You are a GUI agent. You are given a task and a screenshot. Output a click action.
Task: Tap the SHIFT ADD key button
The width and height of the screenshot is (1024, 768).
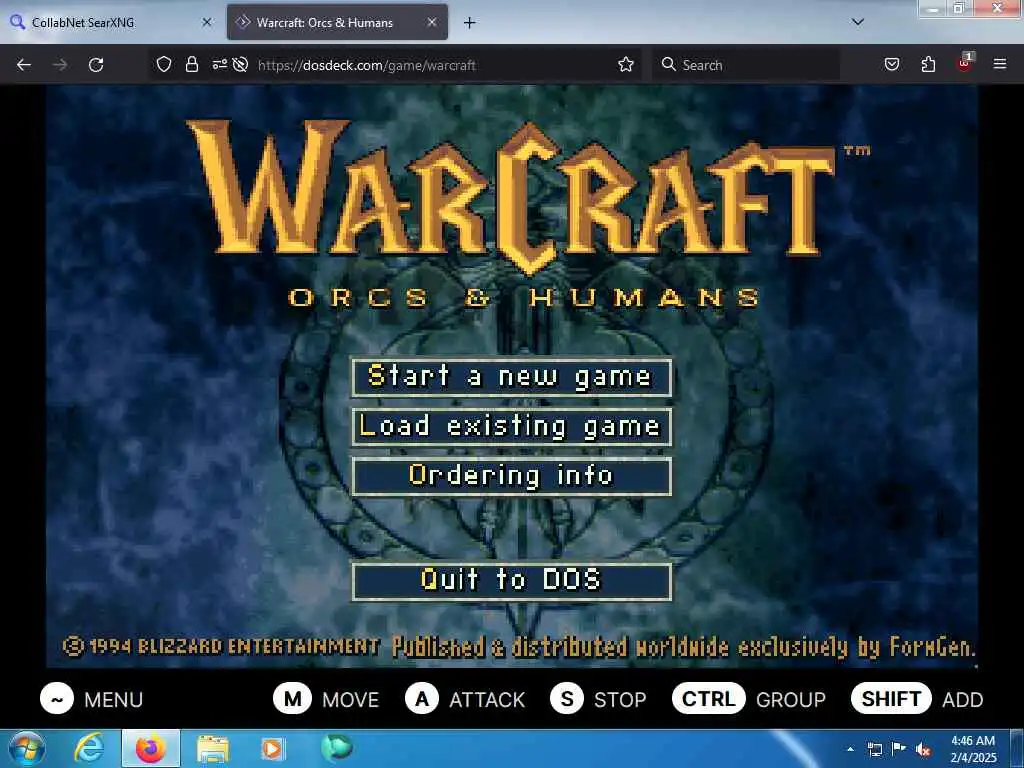click(918, 699)
